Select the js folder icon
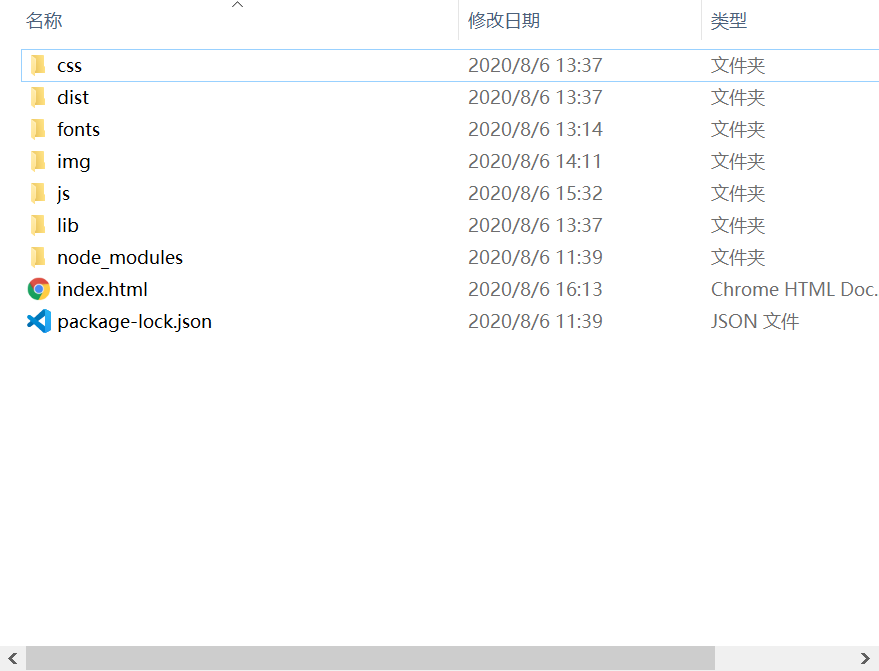The width and height of the screenshot is (879, 671). click(39, 193)
